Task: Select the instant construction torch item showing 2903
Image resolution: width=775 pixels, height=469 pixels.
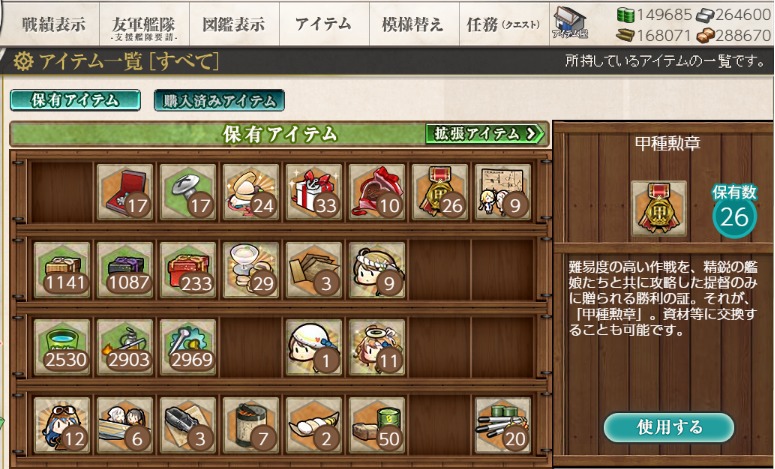Action: (x=125, y=347)
